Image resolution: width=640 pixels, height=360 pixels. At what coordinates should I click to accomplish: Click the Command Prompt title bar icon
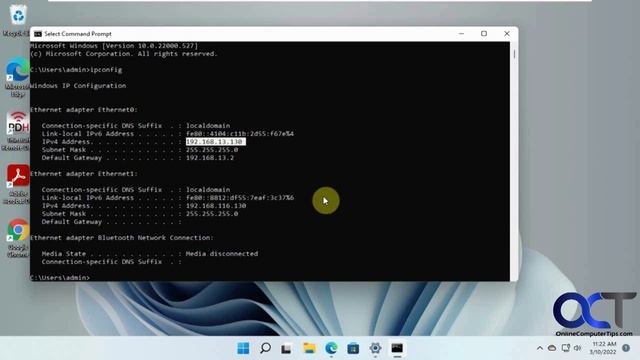point(38,34)
